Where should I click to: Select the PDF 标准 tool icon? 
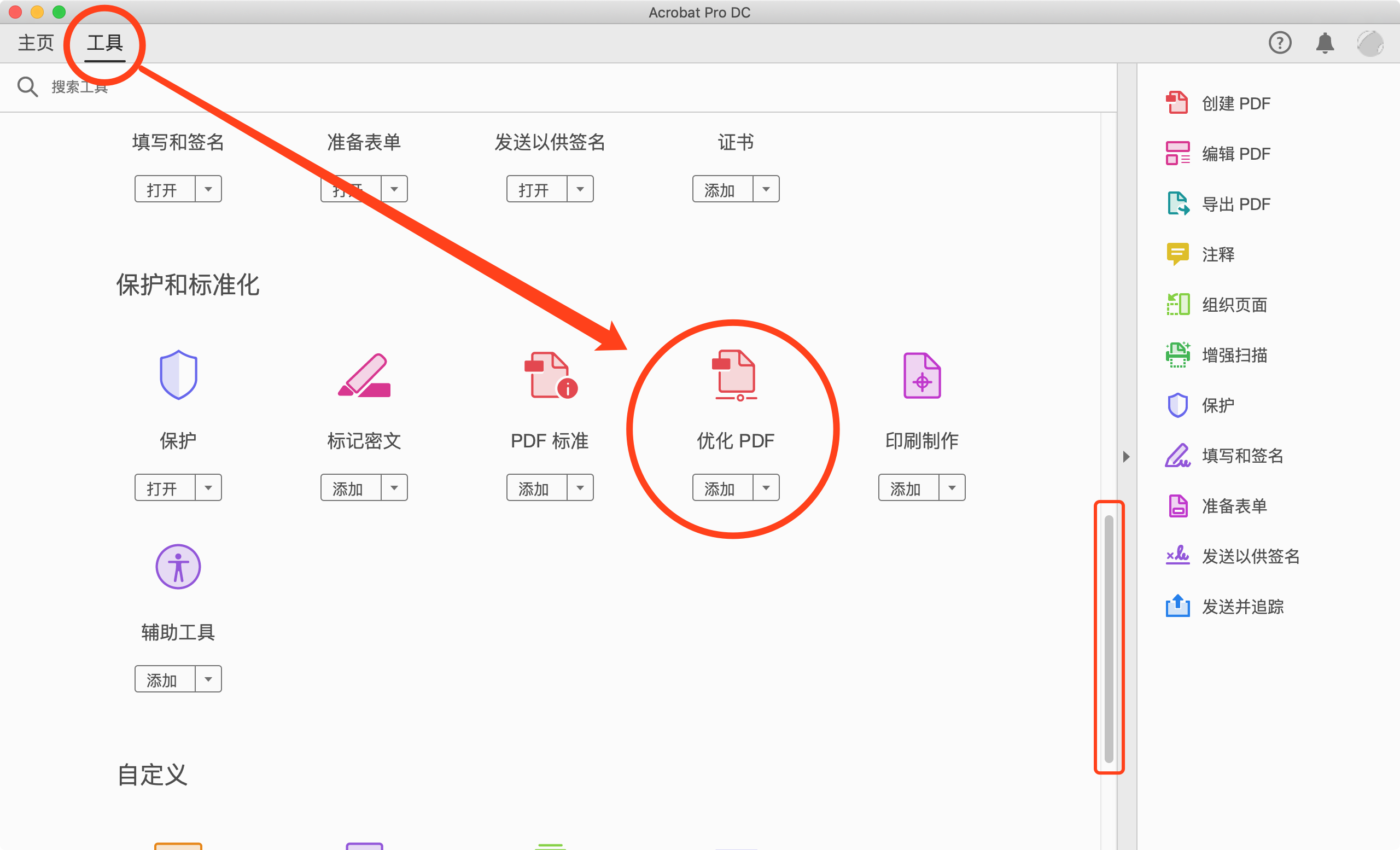point(550,375)
